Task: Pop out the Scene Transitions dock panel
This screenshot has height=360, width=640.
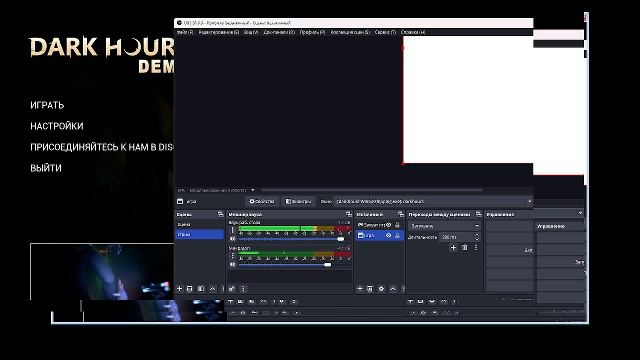Action: [478, 214]
